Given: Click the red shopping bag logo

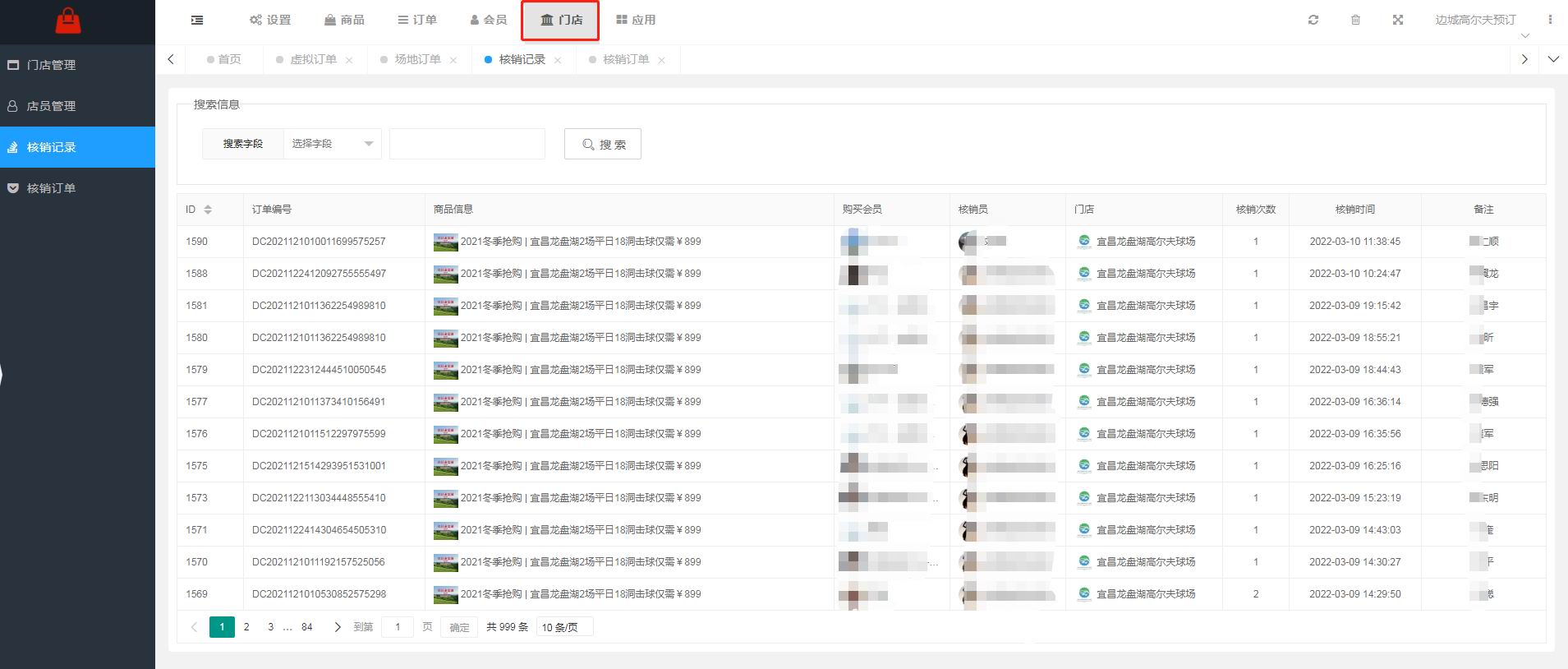Looking at the screenshot, I should 68,21.
